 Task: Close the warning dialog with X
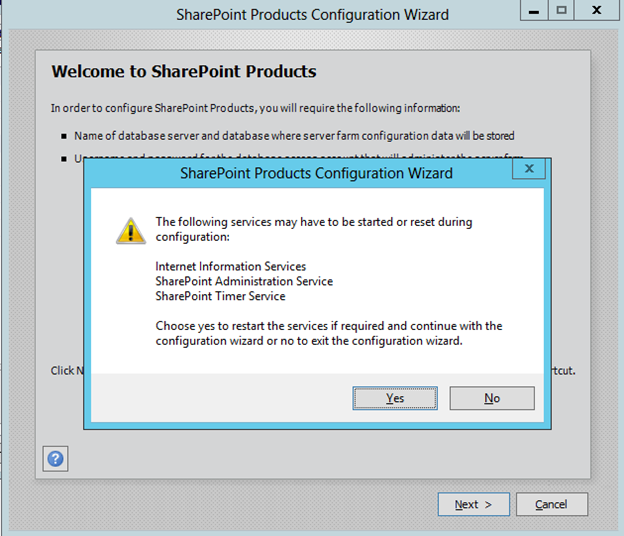pyautogui.click(x=529, y=169)
